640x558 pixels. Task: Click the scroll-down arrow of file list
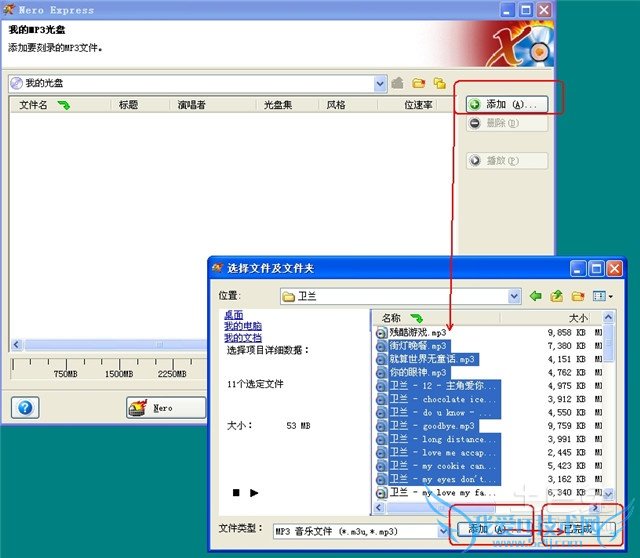click(608, 494)
